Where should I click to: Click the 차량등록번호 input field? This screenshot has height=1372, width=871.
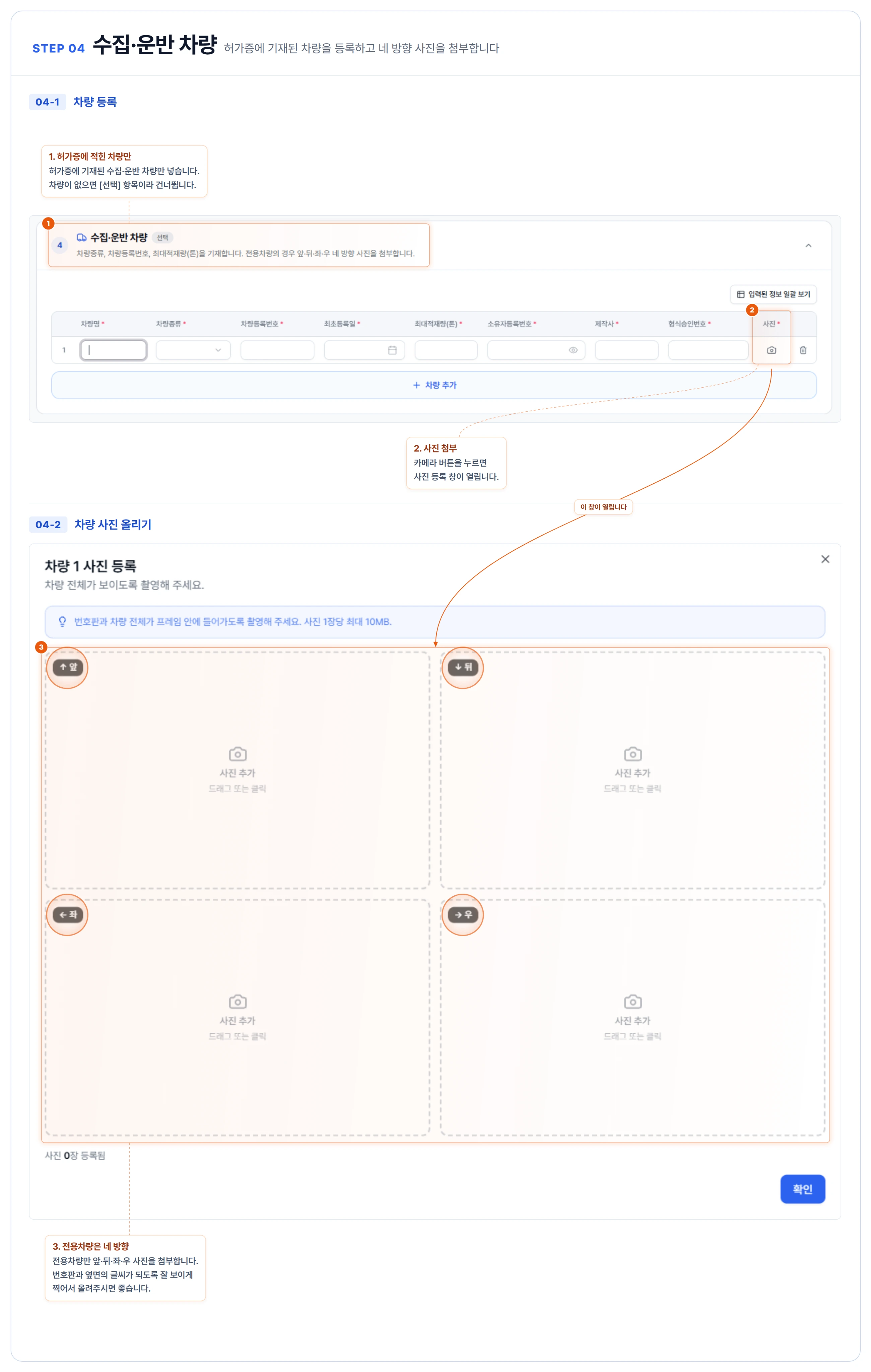click(277, 350)
